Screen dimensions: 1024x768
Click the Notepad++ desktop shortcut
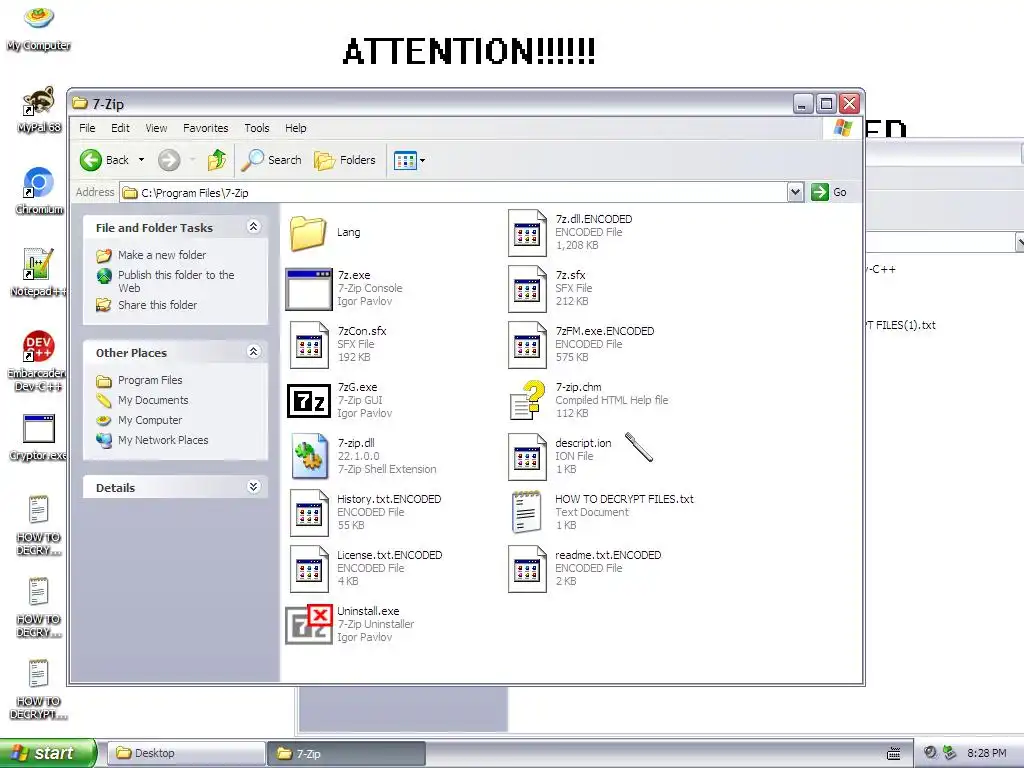pyautogui.click(x=37, y=273)
